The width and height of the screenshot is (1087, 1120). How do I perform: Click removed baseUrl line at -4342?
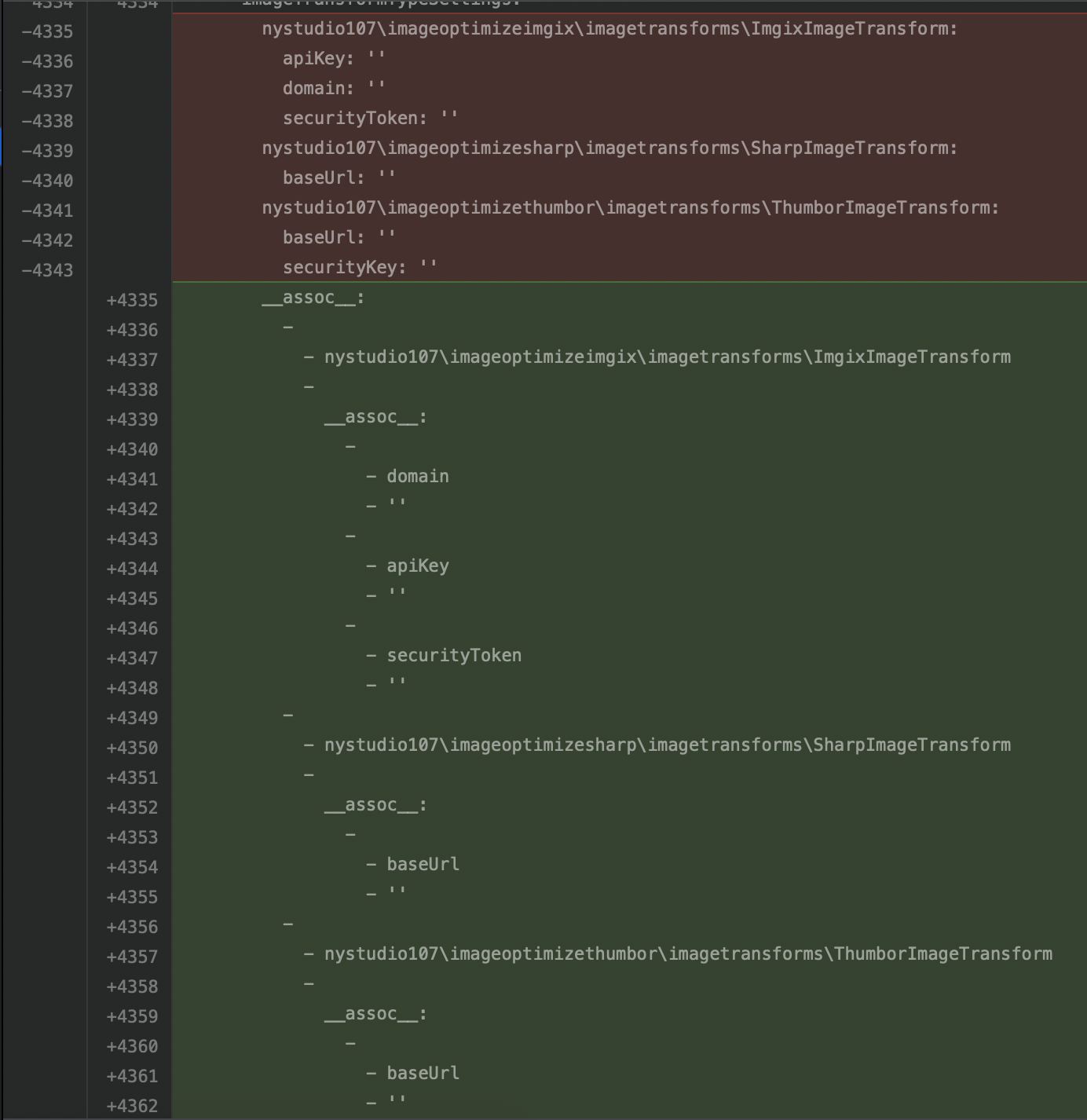(x=339, y=238)
